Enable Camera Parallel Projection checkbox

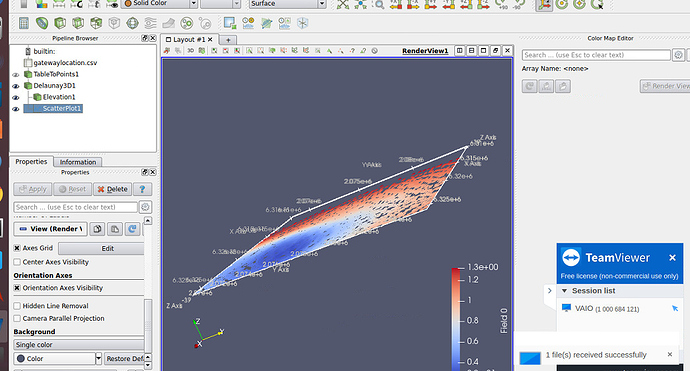pos(17,318)
